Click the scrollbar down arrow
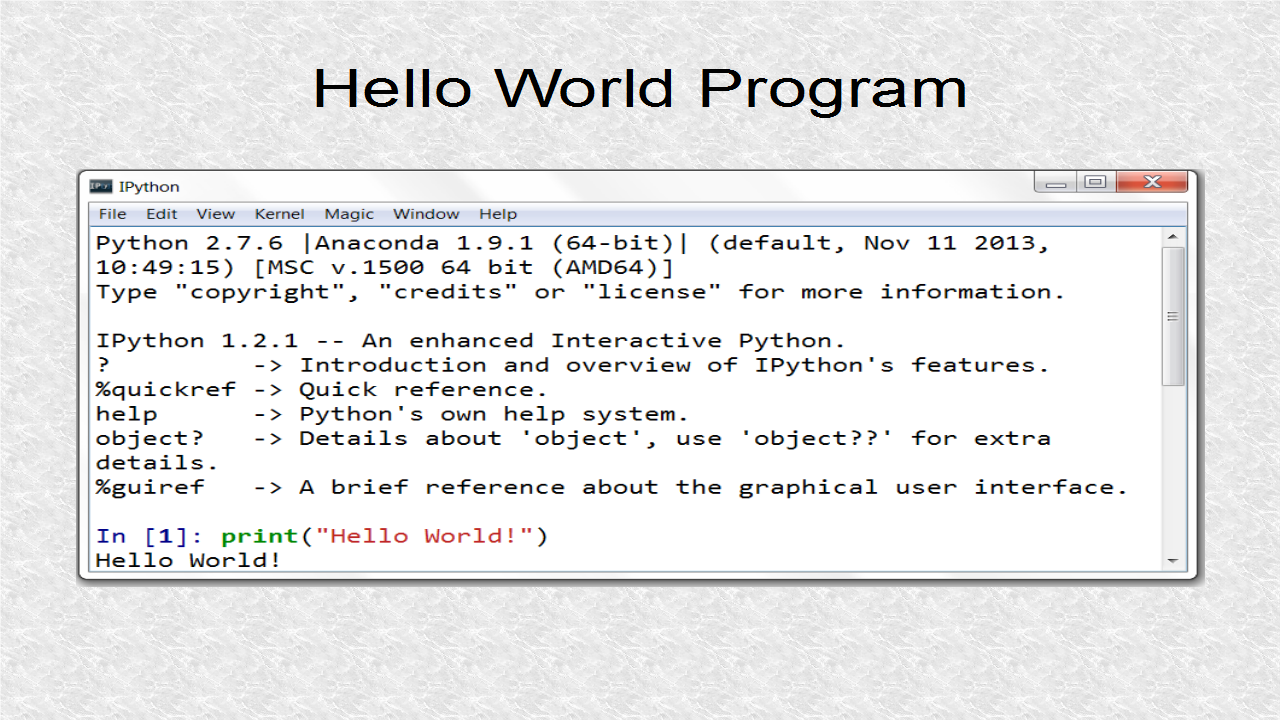 point(1171,561)
